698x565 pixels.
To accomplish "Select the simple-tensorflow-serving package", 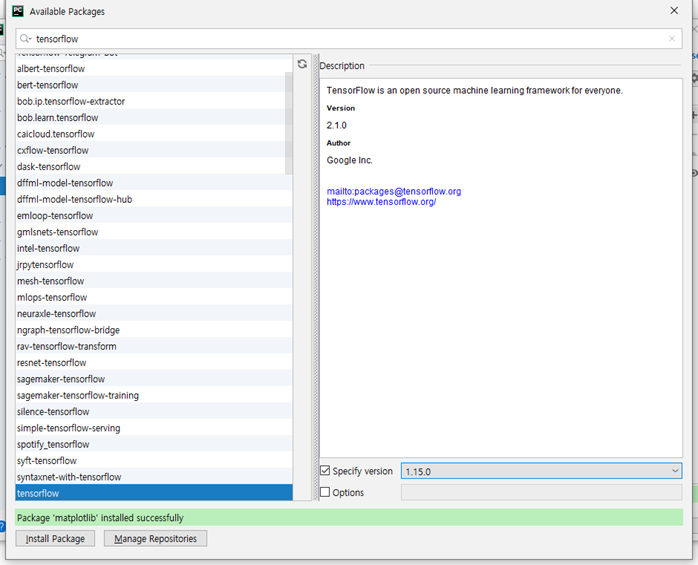I will point(154,428).
